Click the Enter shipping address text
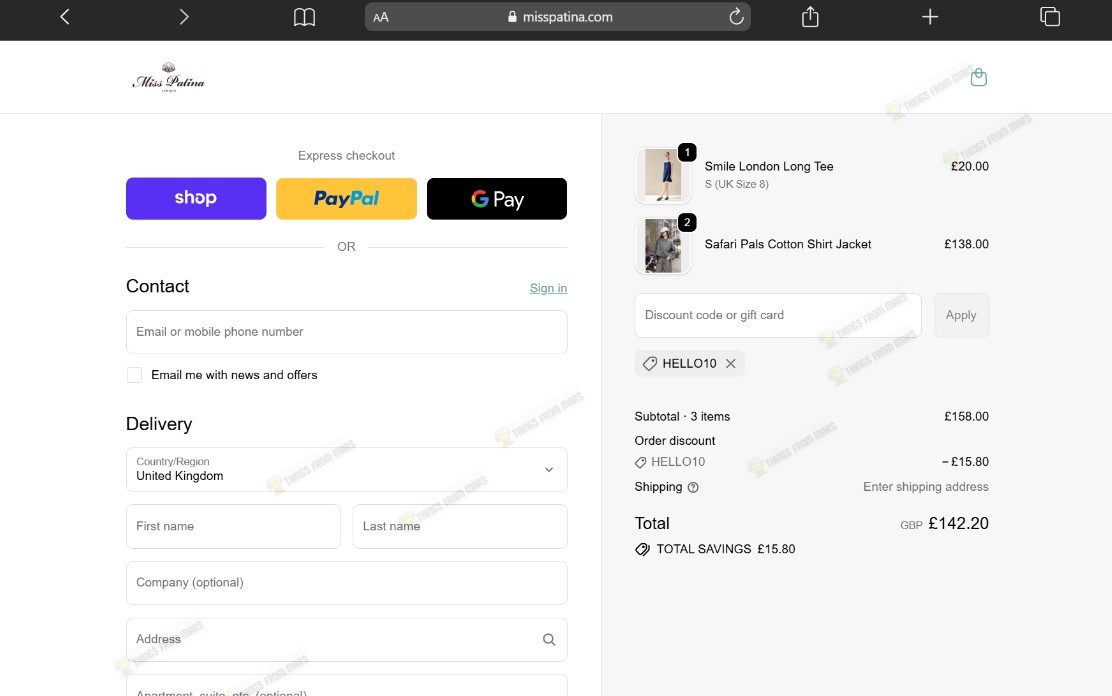Viewport: 1112px width, 696px height. tap(925, 487)
